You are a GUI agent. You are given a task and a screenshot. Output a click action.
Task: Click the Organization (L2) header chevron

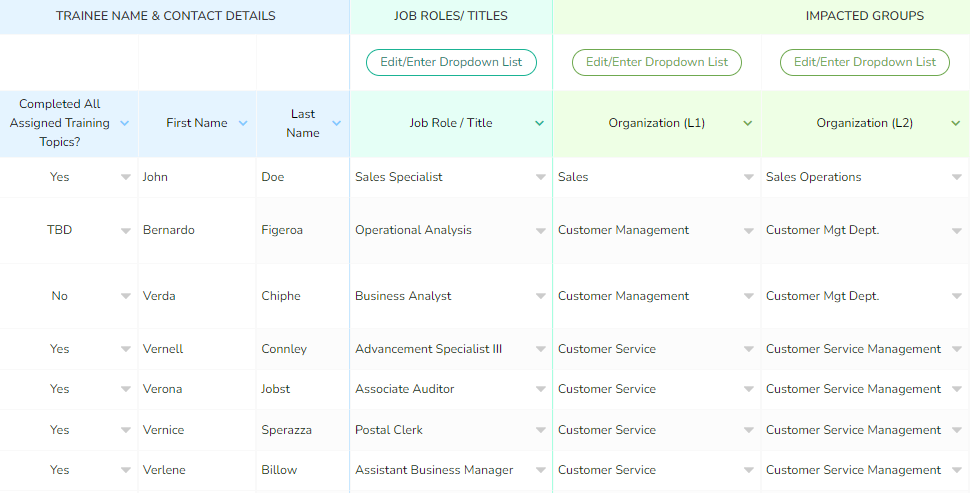pyautogui.click(x=956, y=123)
